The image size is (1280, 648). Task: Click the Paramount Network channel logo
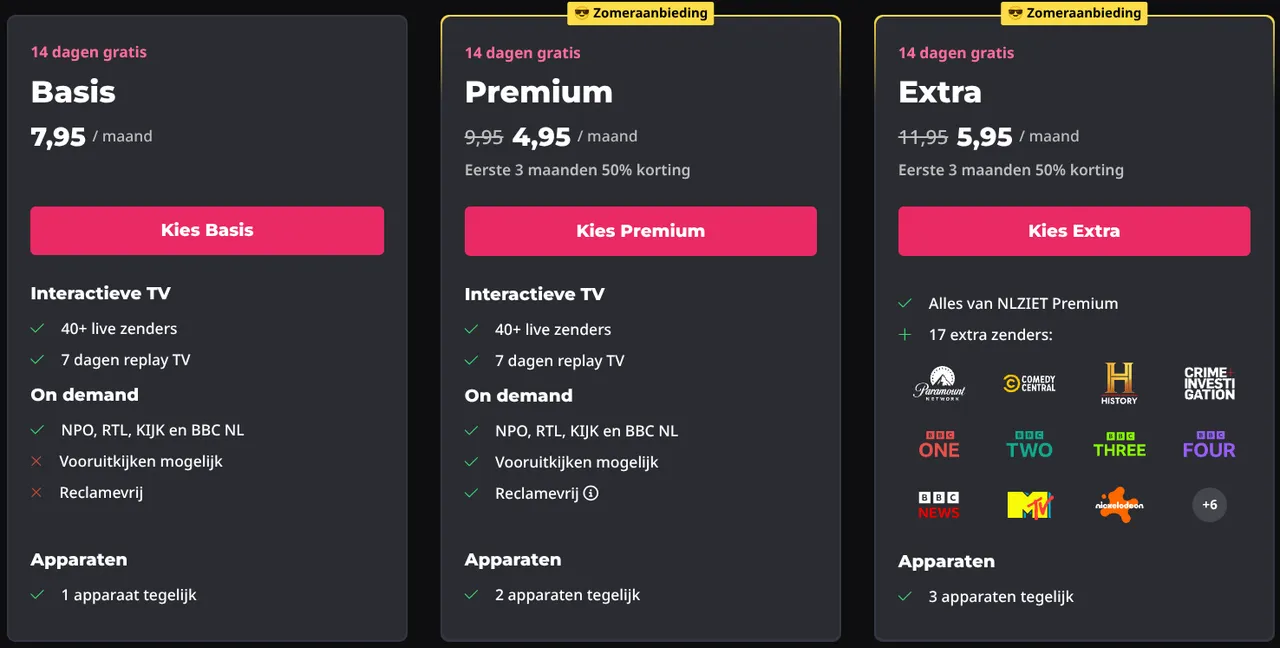[x=939, y=384]
